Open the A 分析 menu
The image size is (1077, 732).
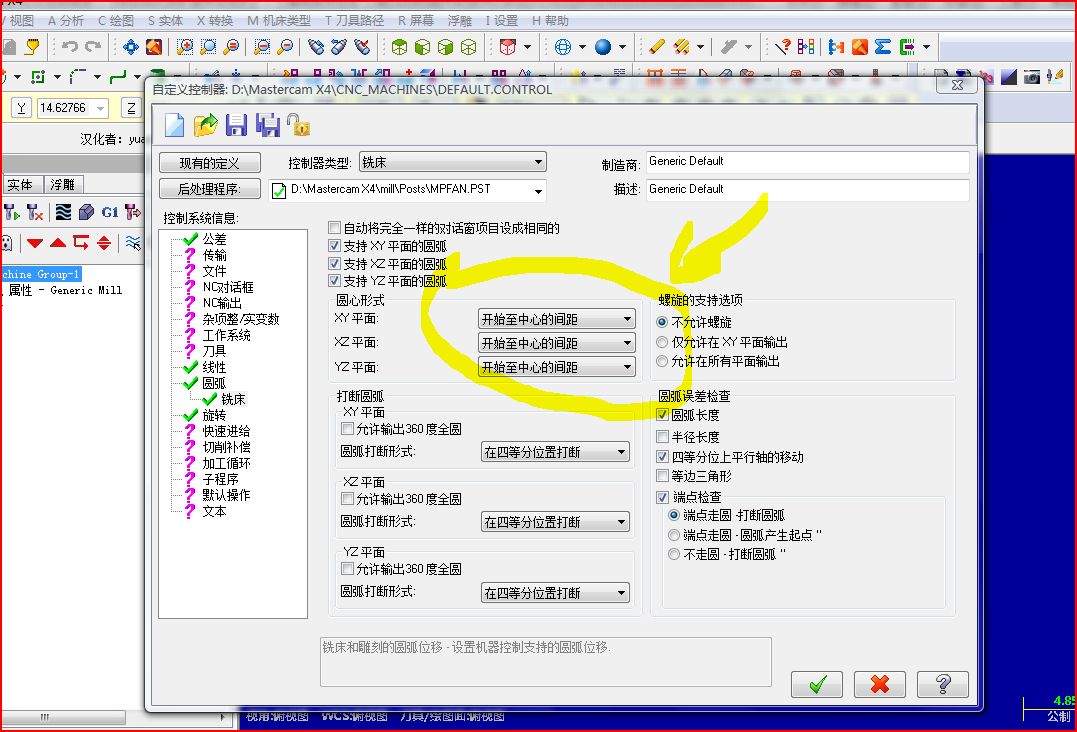click(66, 21)
